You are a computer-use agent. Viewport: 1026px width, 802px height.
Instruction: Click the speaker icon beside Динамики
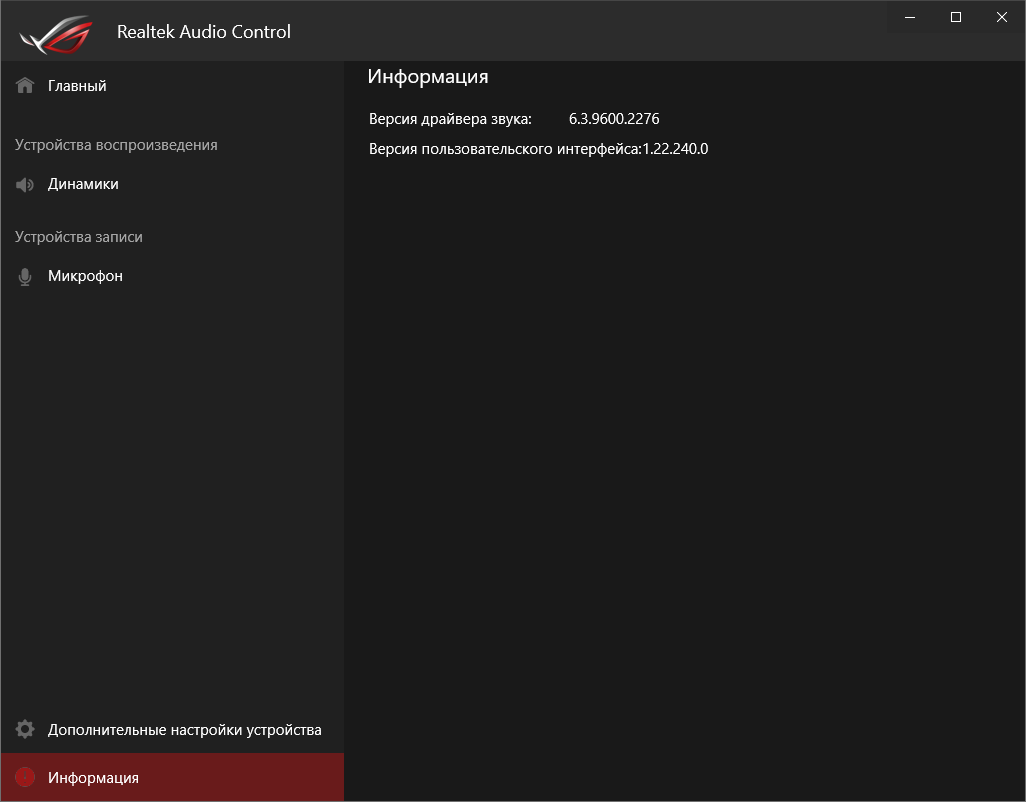click(25, 185)
